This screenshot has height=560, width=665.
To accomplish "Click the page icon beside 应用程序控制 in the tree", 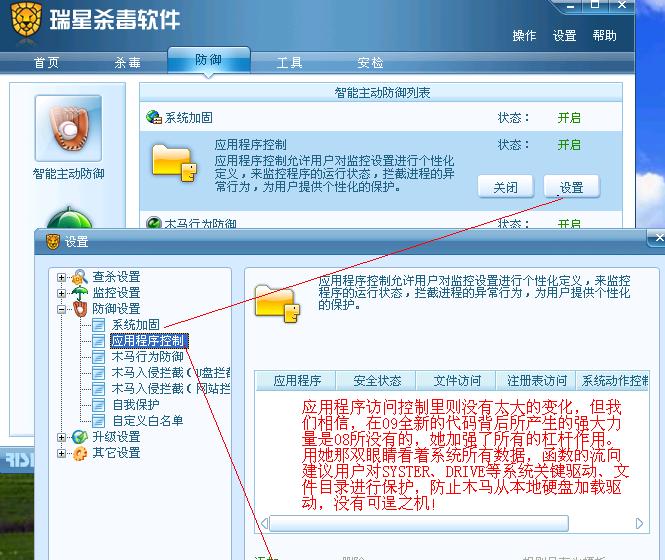I will [x=98, y=341].
